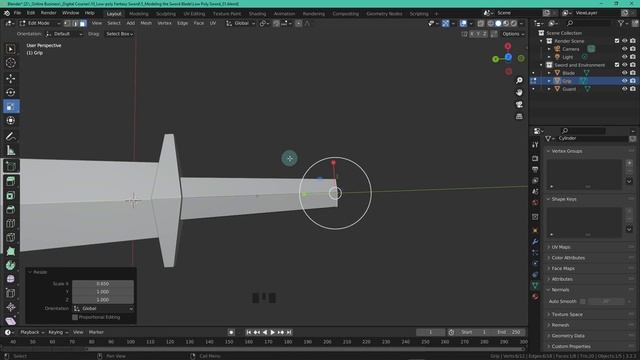The image size is (640, 360).
Task: Open the Mesh menu in viewport header
Action: [x=146, y=23]
